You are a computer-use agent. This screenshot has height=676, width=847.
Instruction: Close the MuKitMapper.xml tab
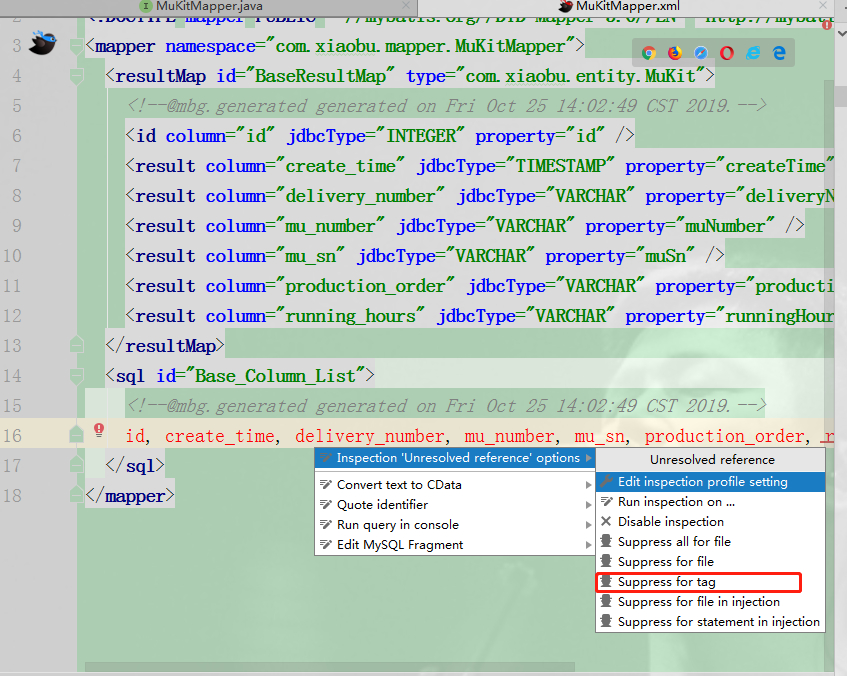pos(823,5)
